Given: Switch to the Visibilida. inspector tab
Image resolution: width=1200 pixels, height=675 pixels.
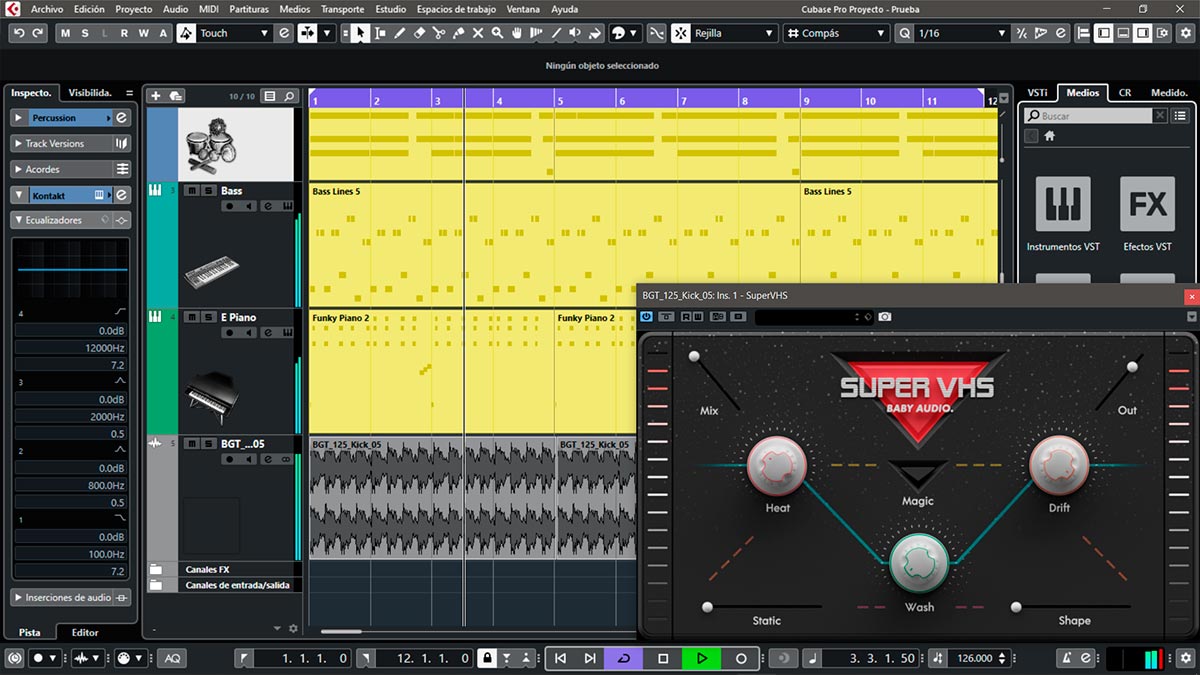Looking at the screenshot, I should point(90,92).
